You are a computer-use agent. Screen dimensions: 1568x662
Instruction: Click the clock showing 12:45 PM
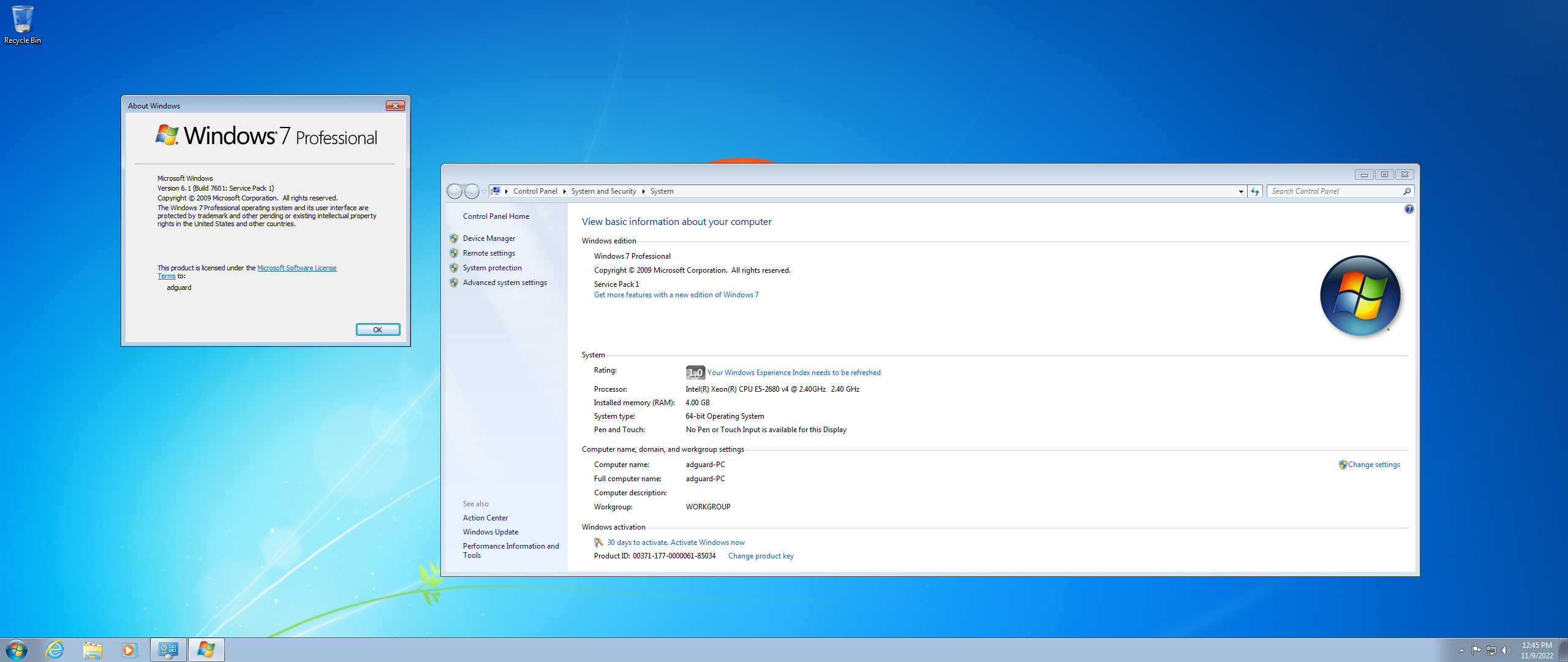point(1537,645)
